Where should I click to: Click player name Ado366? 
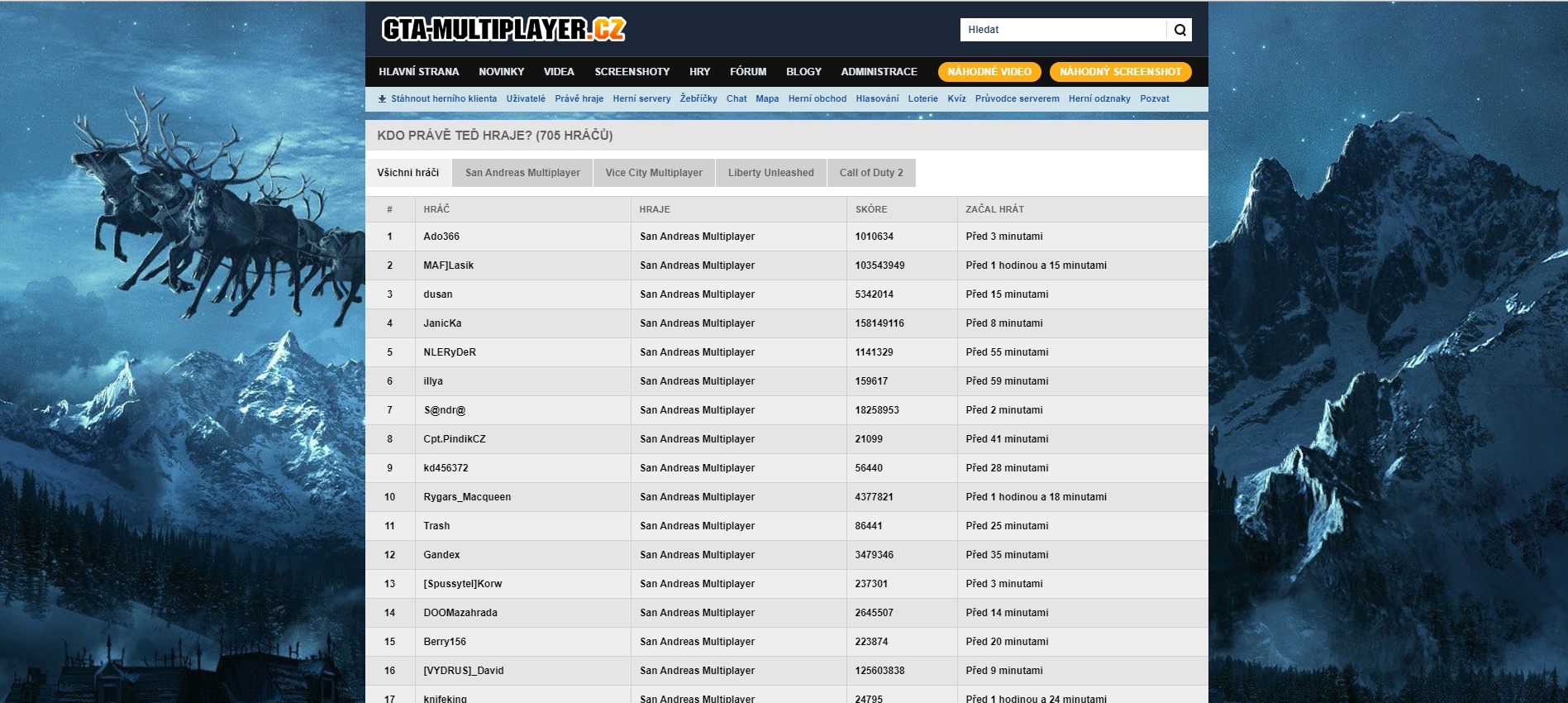point(441,237)
